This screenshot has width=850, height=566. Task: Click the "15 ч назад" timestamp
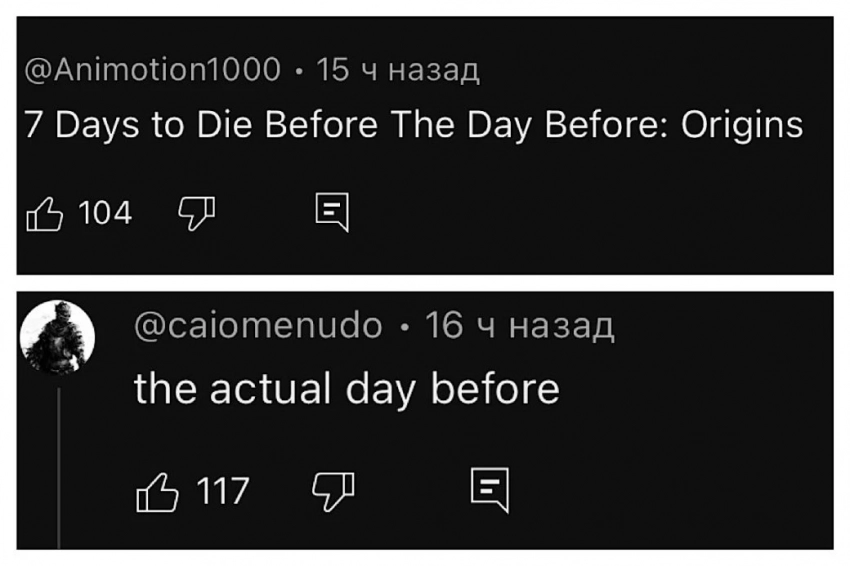point(398,70)
